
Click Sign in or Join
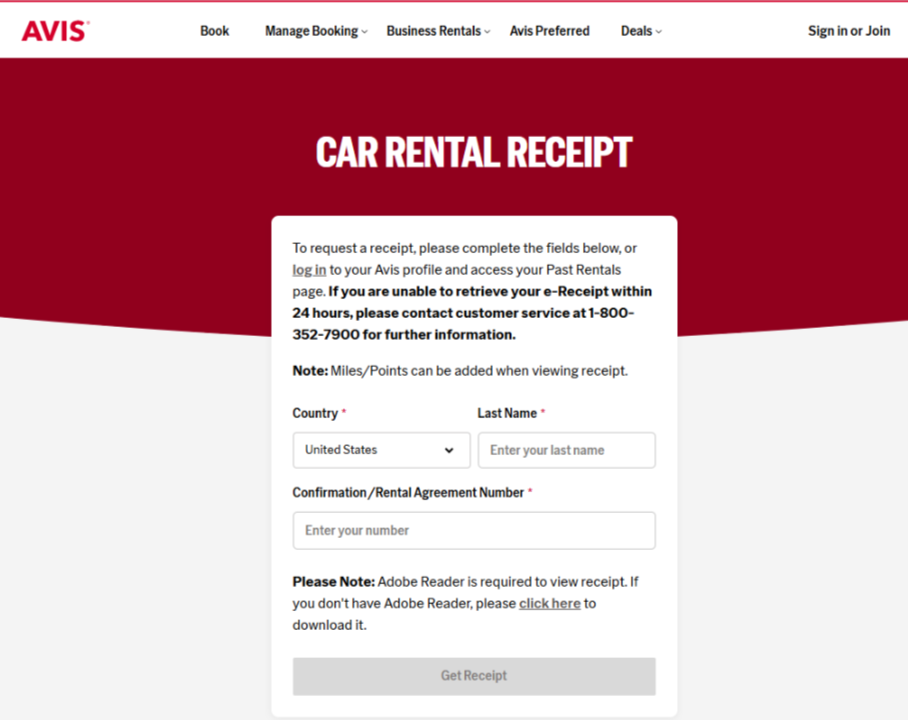tap(848, 31)
